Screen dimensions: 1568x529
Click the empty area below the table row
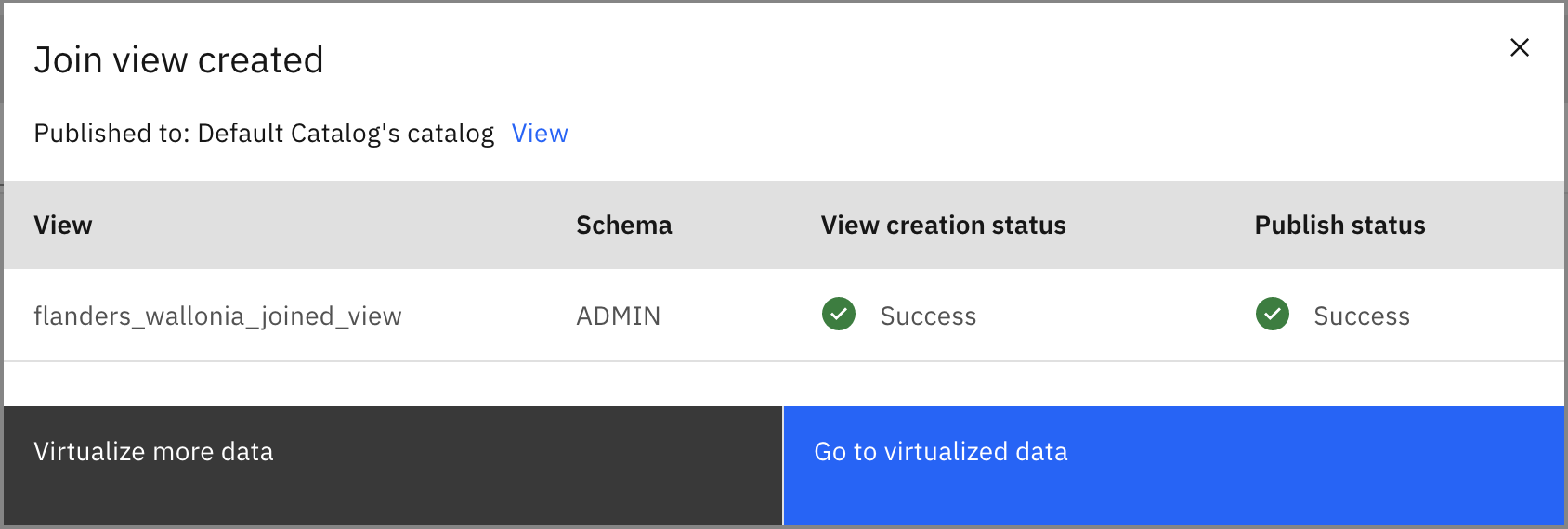click(x=784, y=383)
